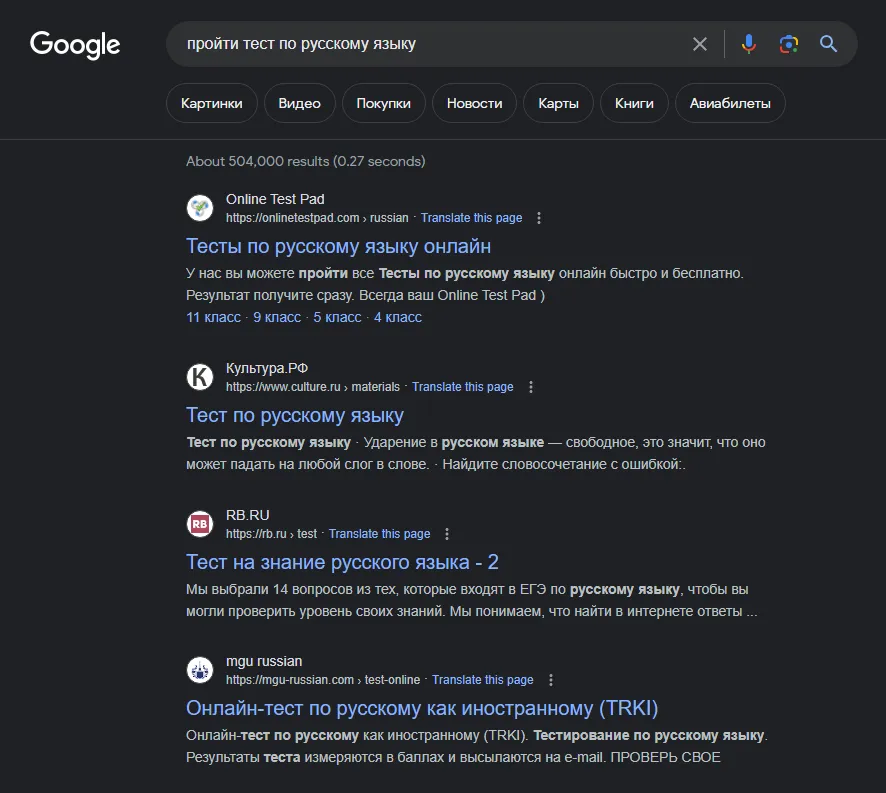This screenshot has height=793, width=886.
Task: Switch to the Картинки tab
Action: (212, 103)
